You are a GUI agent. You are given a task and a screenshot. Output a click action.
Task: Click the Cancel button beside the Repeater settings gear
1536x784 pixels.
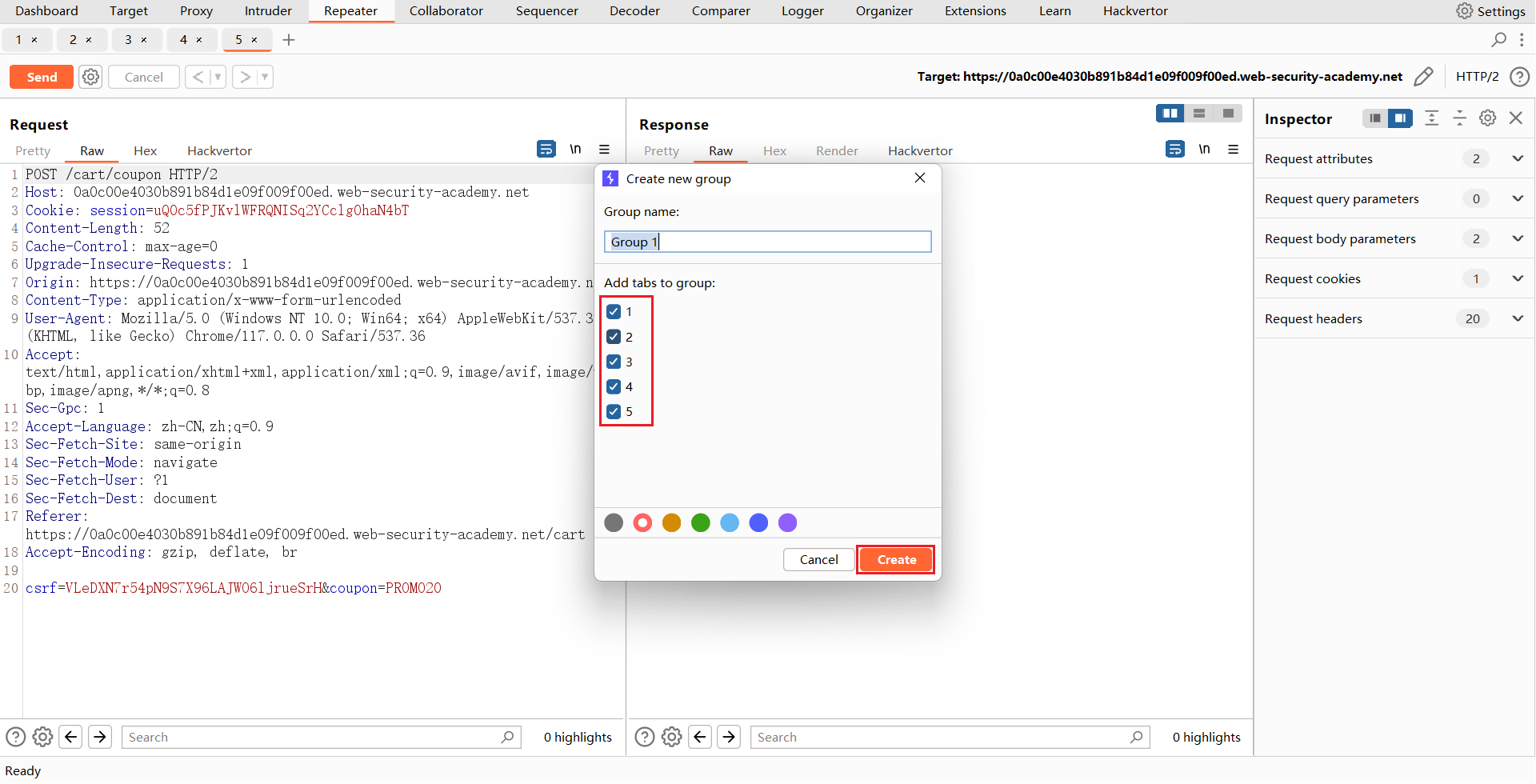point(144,77)
